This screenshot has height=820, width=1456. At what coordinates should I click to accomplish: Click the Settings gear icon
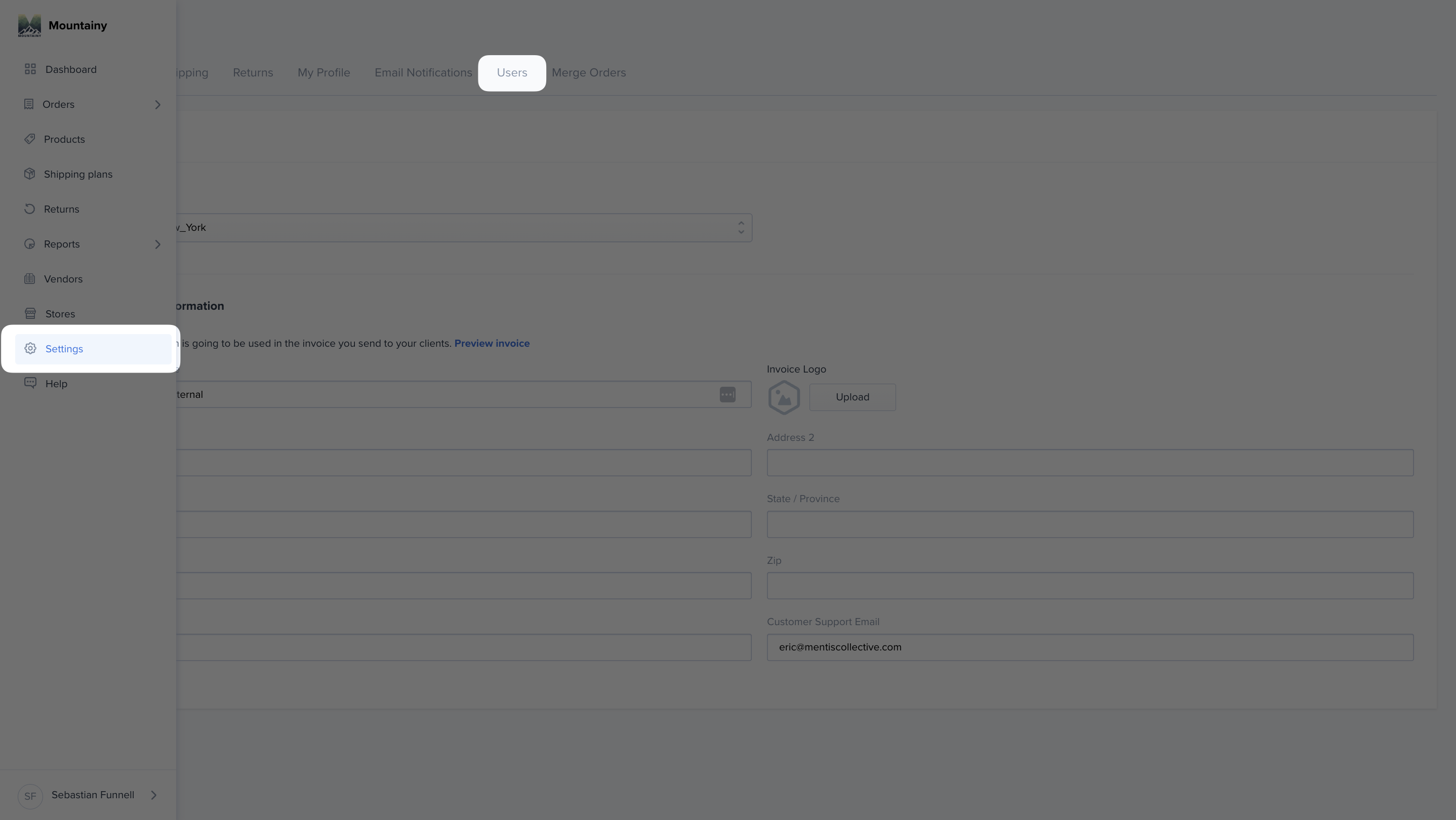30,349
